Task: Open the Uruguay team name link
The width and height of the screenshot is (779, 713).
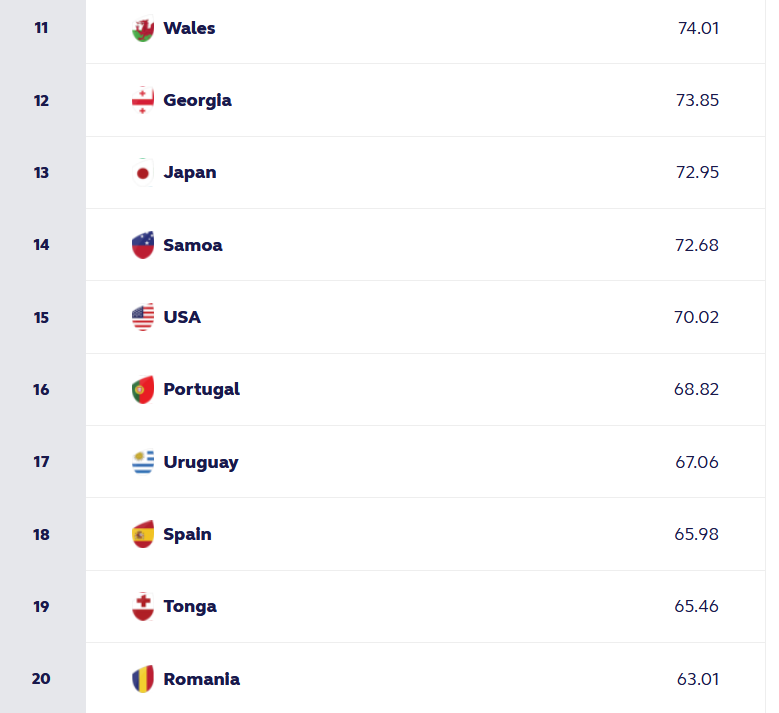Action: pyautogui.click(x=201, y=462)
